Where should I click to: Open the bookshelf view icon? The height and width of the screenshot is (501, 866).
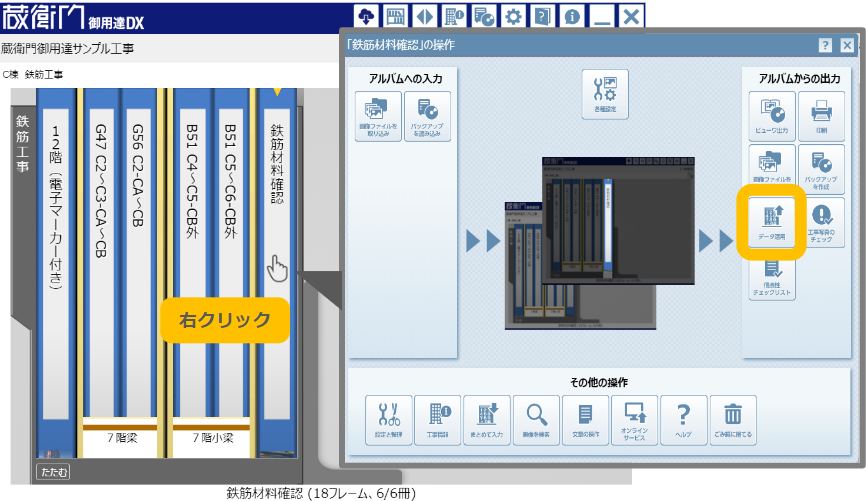tap(395, 16)
